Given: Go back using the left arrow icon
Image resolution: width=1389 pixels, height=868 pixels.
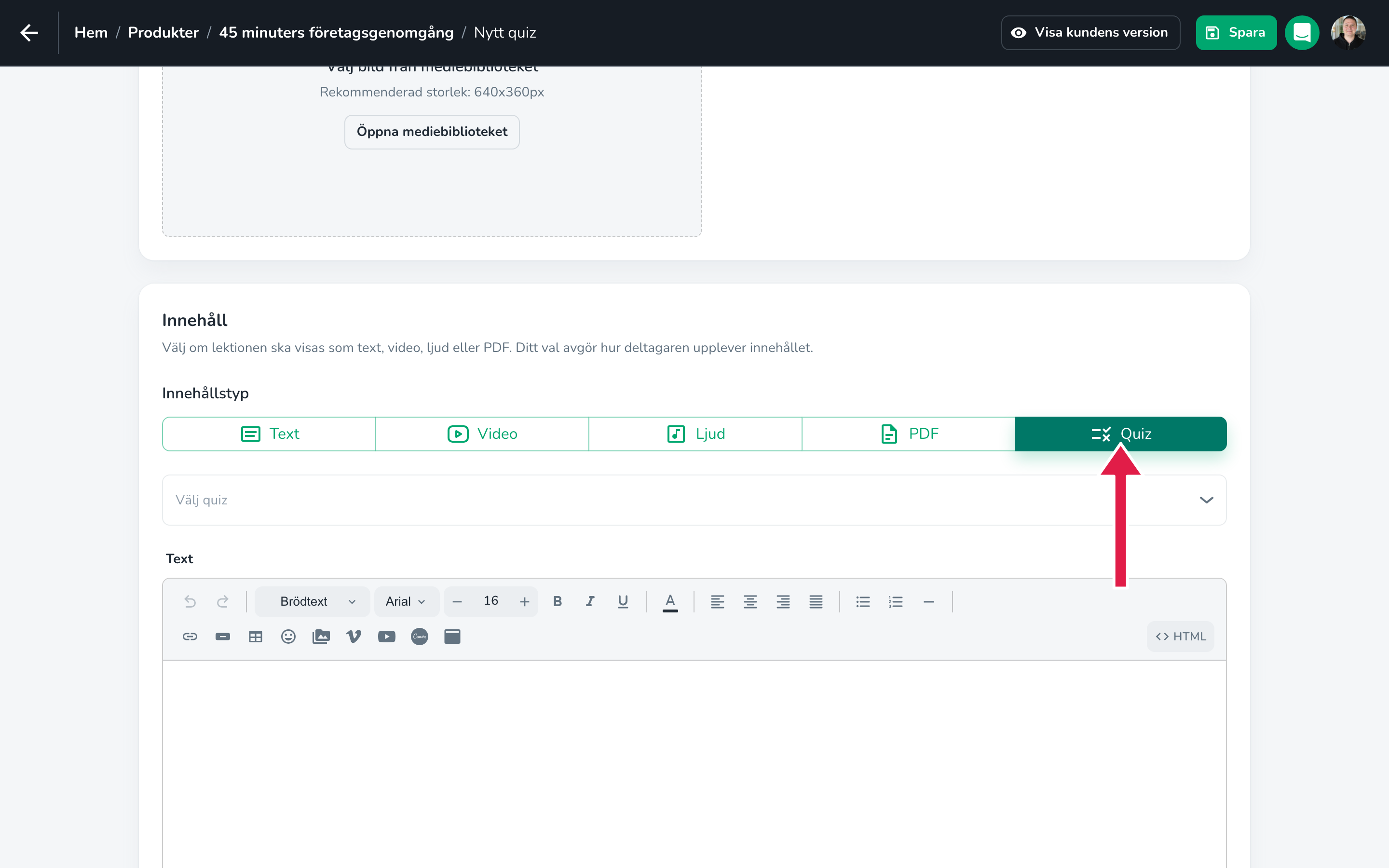Looking at the screenshot, I should (29, 33).
